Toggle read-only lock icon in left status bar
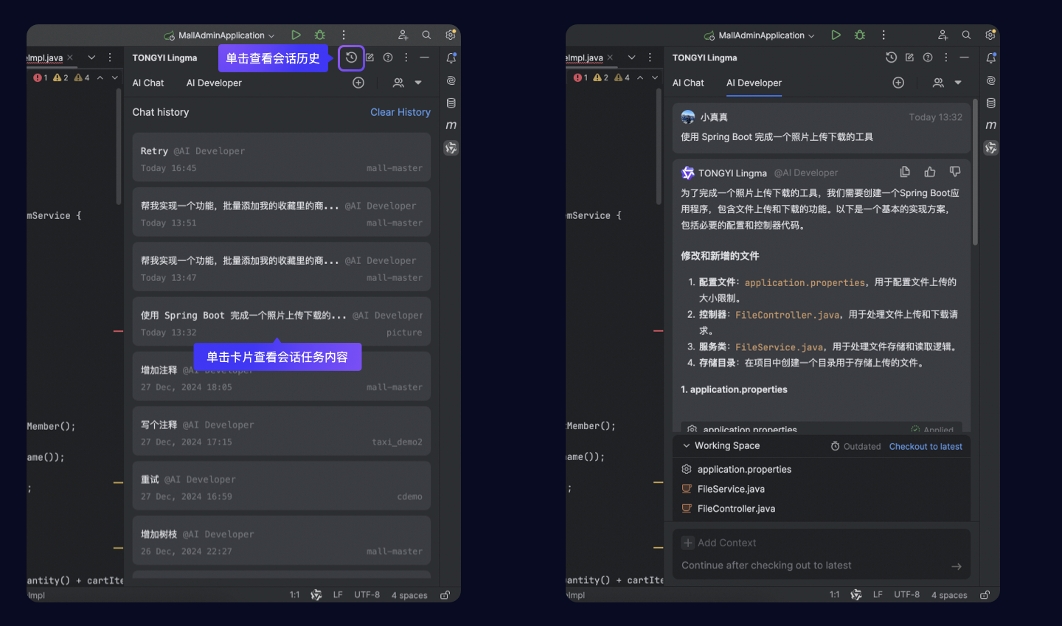Viewport: 1062px width, 626px height. pos(445,595)
